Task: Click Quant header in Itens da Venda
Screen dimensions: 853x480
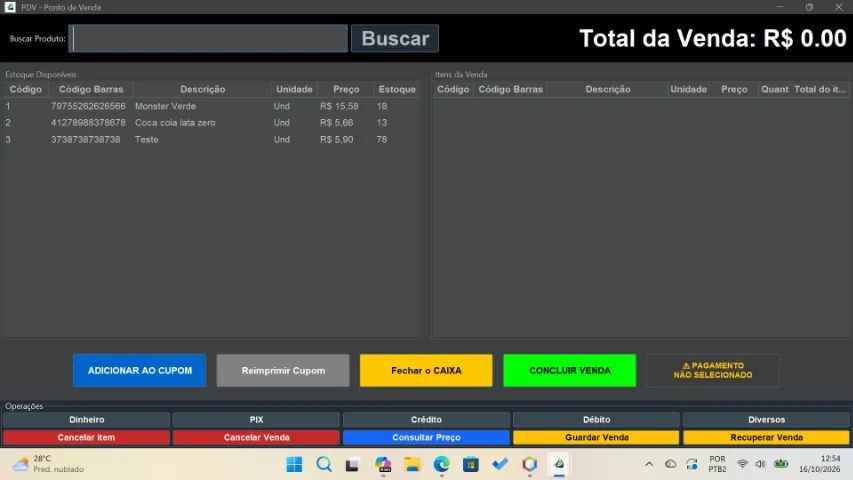Action: click(x=775, y=89)
